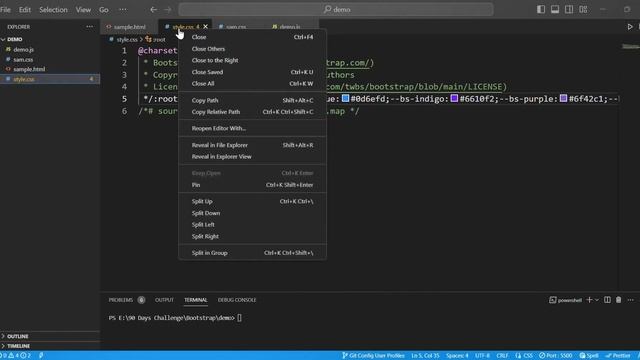Close the style.css editor tab
Viewport: 640px width, 360px height.
click(x=205, y=27)
